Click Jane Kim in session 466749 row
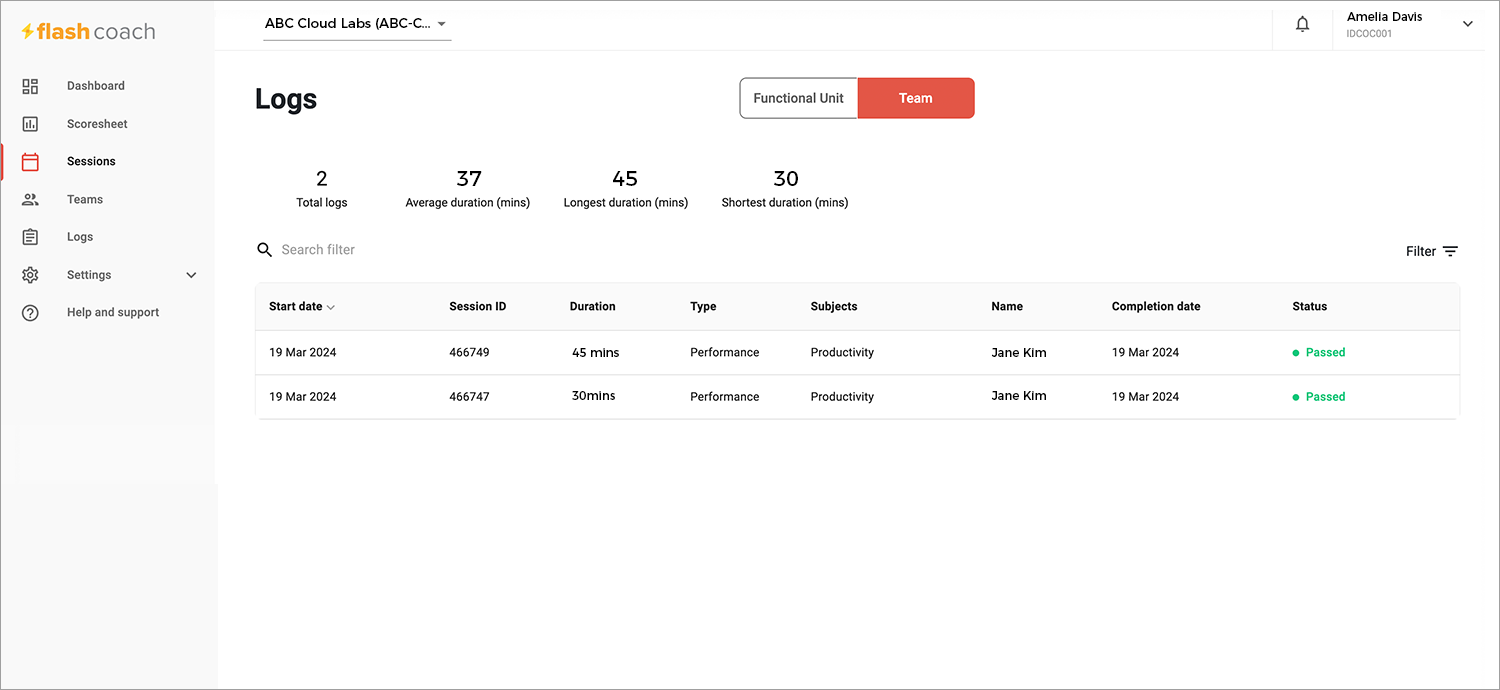This screenshot has height=690, width=1500. (1019, 353)
